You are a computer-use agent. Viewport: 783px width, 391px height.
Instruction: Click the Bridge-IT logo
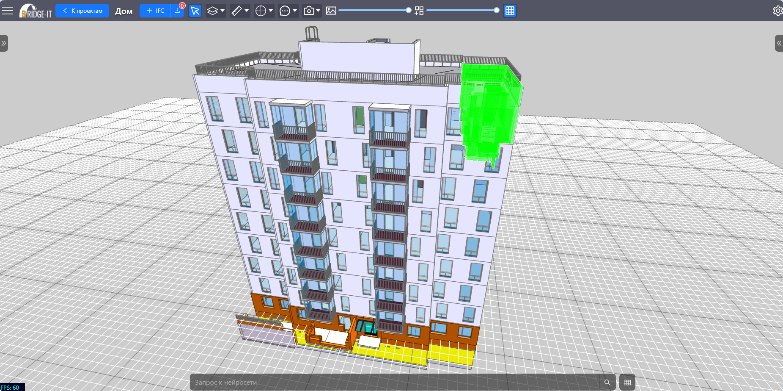35,10
